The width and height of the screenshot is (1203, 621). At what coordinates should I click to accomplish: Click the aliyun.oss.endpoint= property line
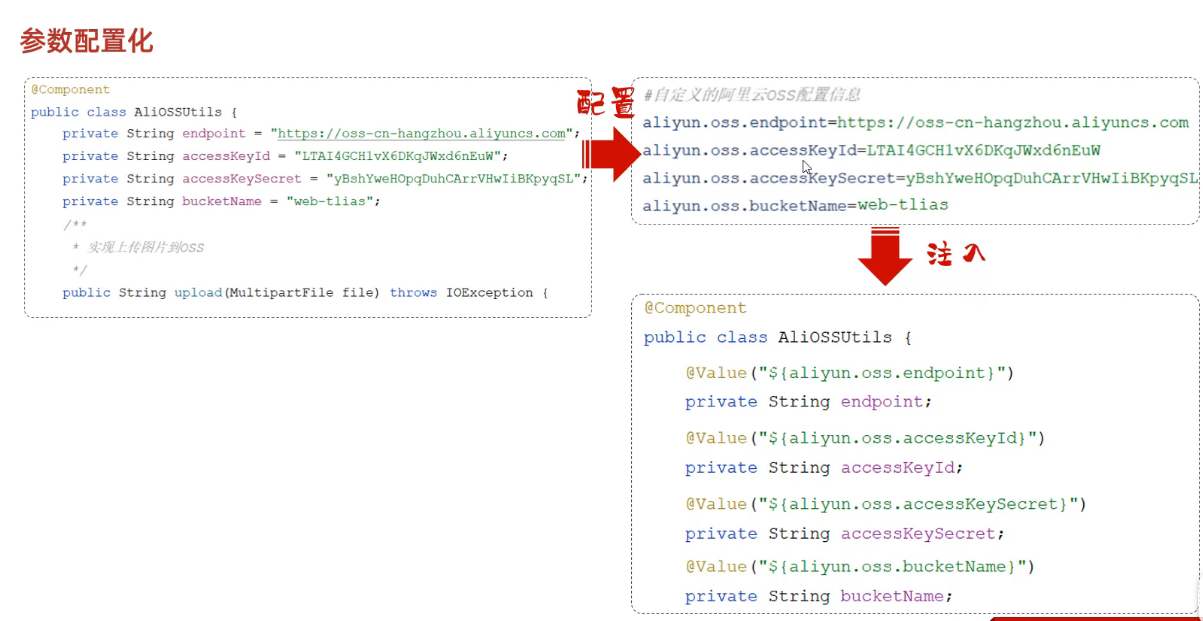(915, 123)
